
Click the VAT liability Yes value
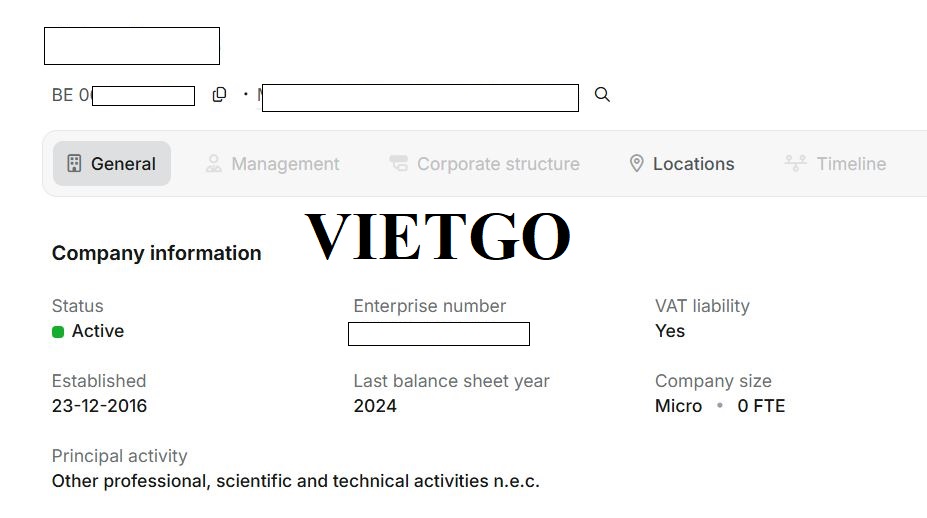[670, 331]
